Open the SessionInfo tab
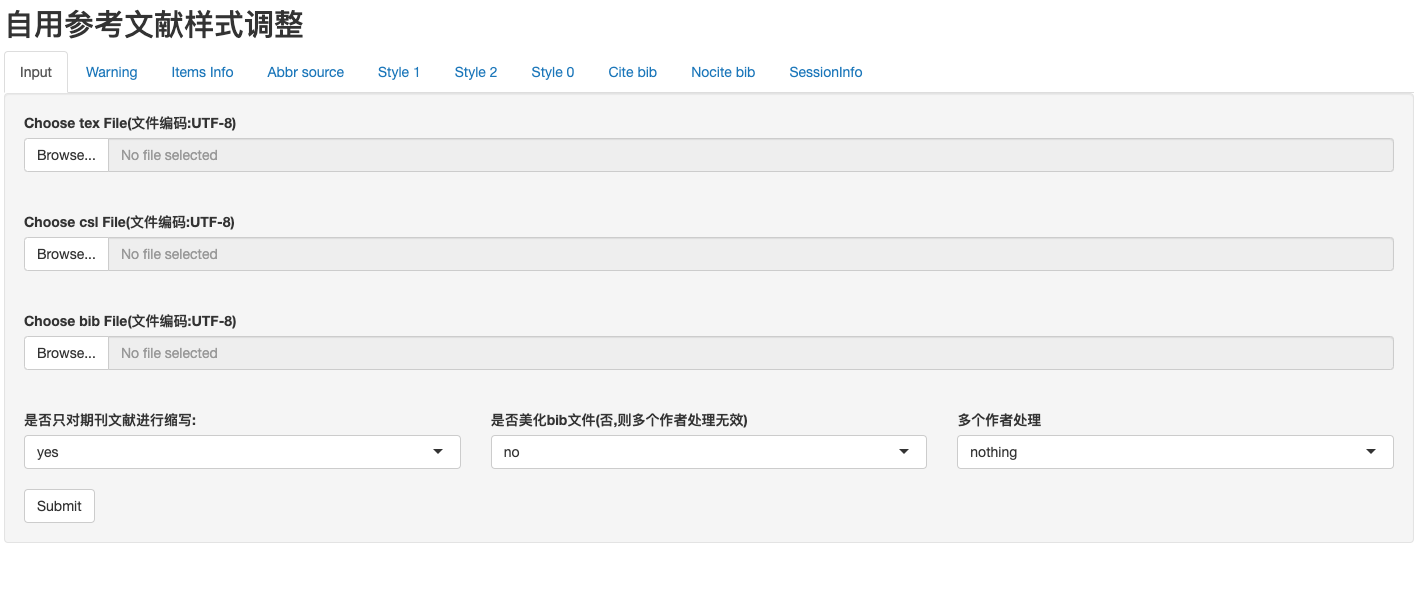 tap(826, 72)
